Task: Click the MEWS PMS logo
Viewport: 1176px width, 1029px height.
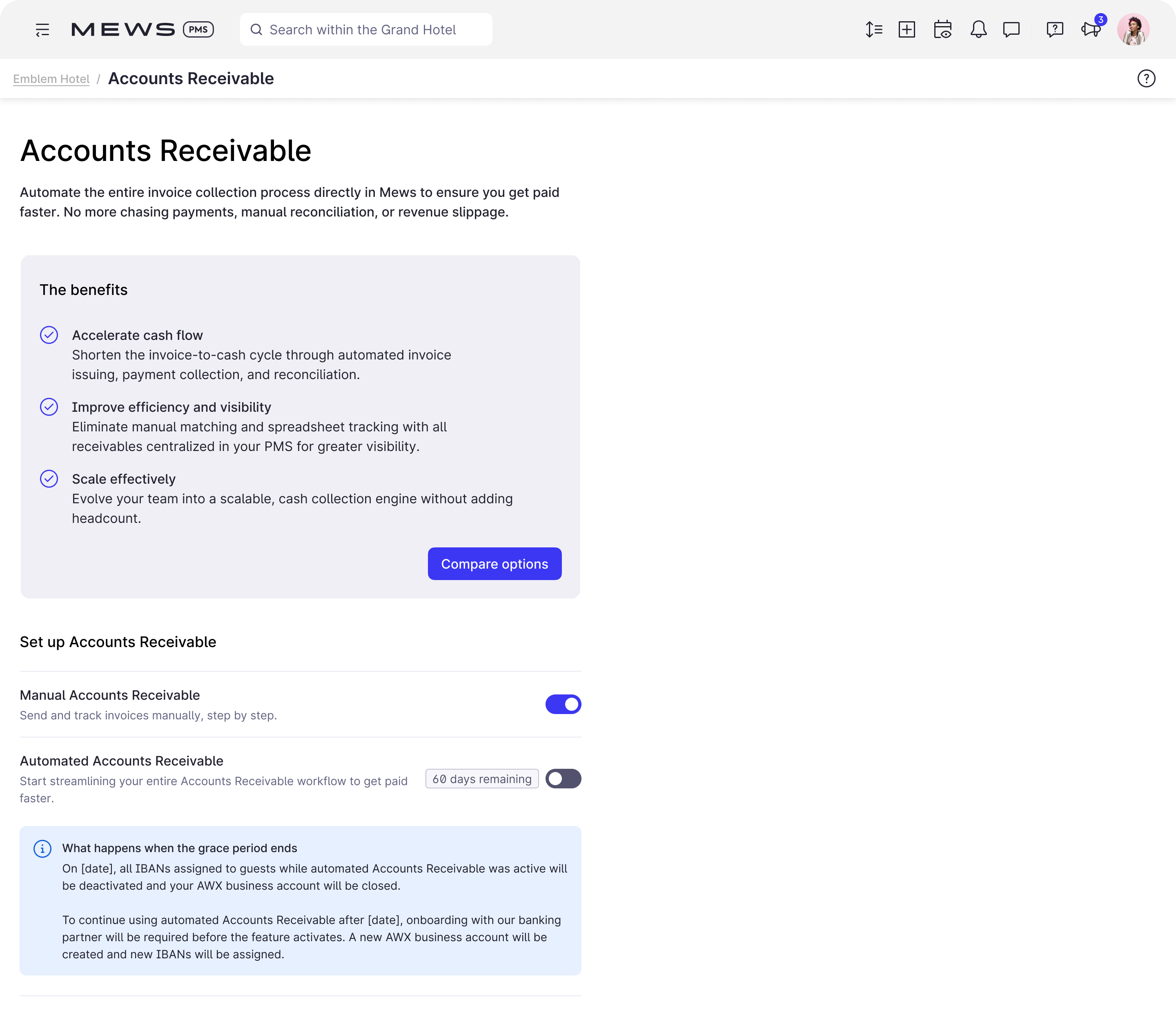Action: pos(143,29)
